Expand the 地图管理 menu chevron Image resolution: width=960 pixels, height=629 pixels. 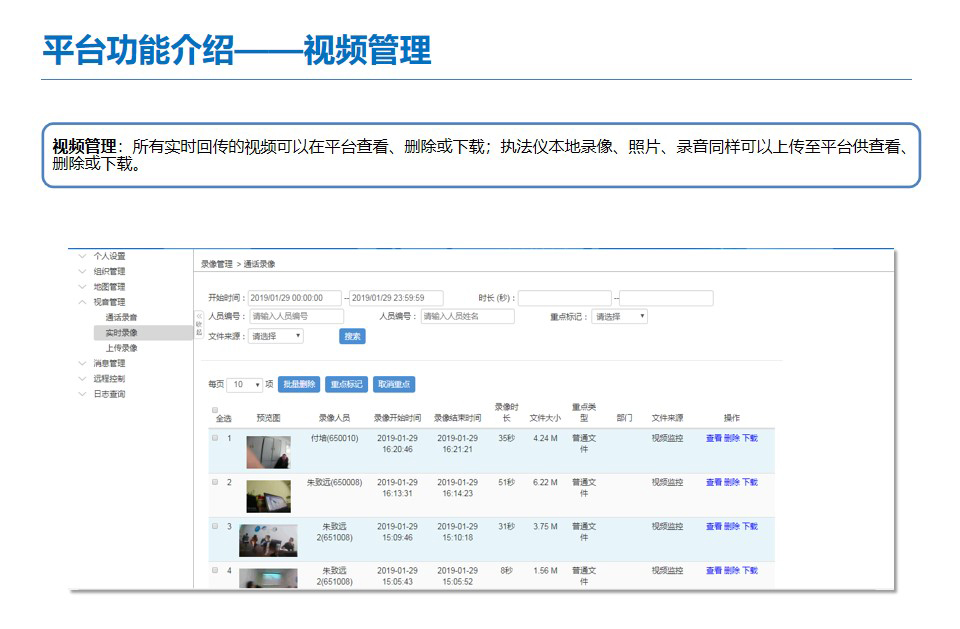(x=82, y=287)
